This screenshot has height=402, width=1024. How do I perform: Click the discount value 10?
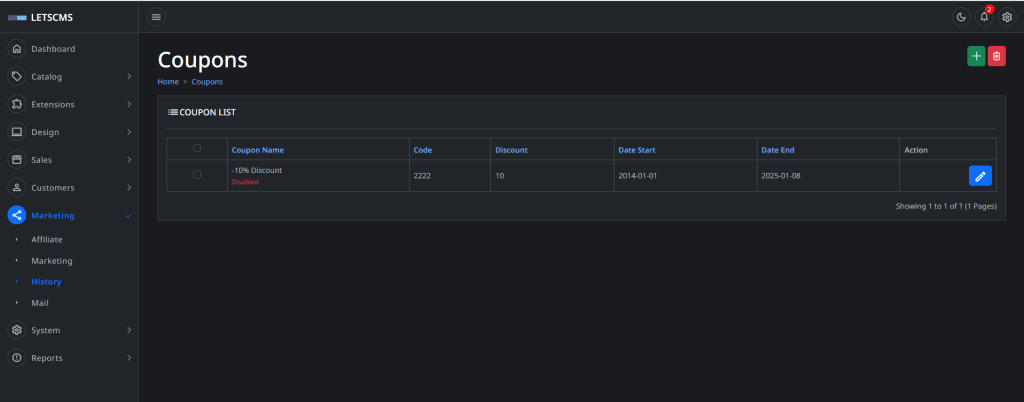[x=500, y=176]
